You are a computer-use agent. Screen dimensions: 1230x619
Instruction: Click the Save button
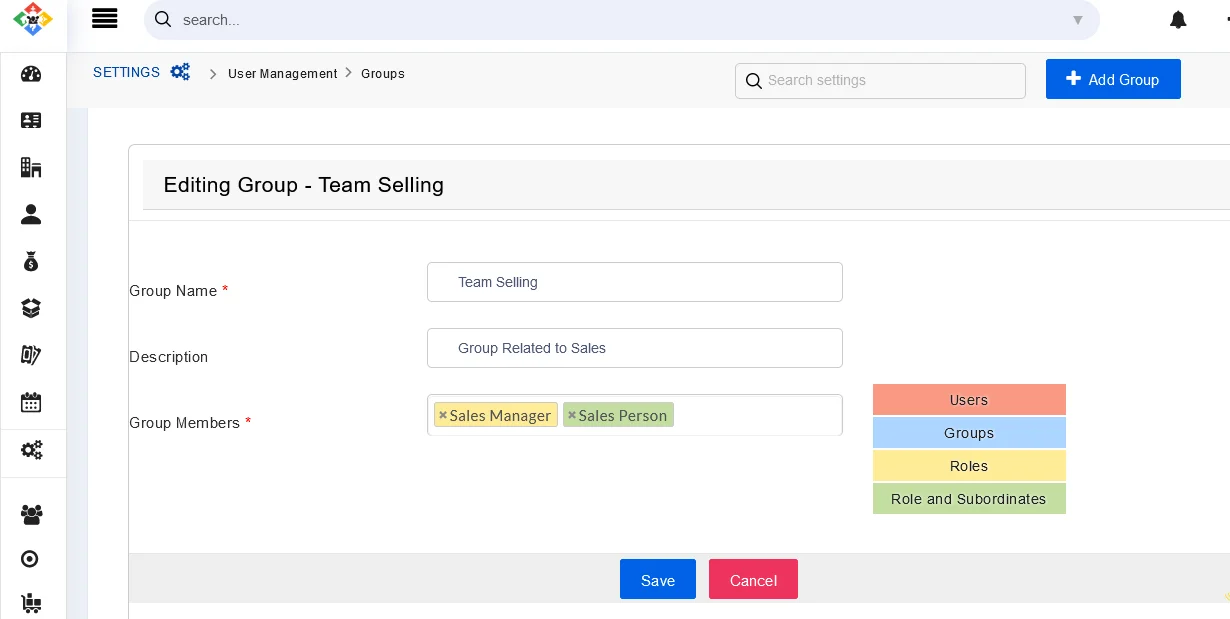coord(657,580)
